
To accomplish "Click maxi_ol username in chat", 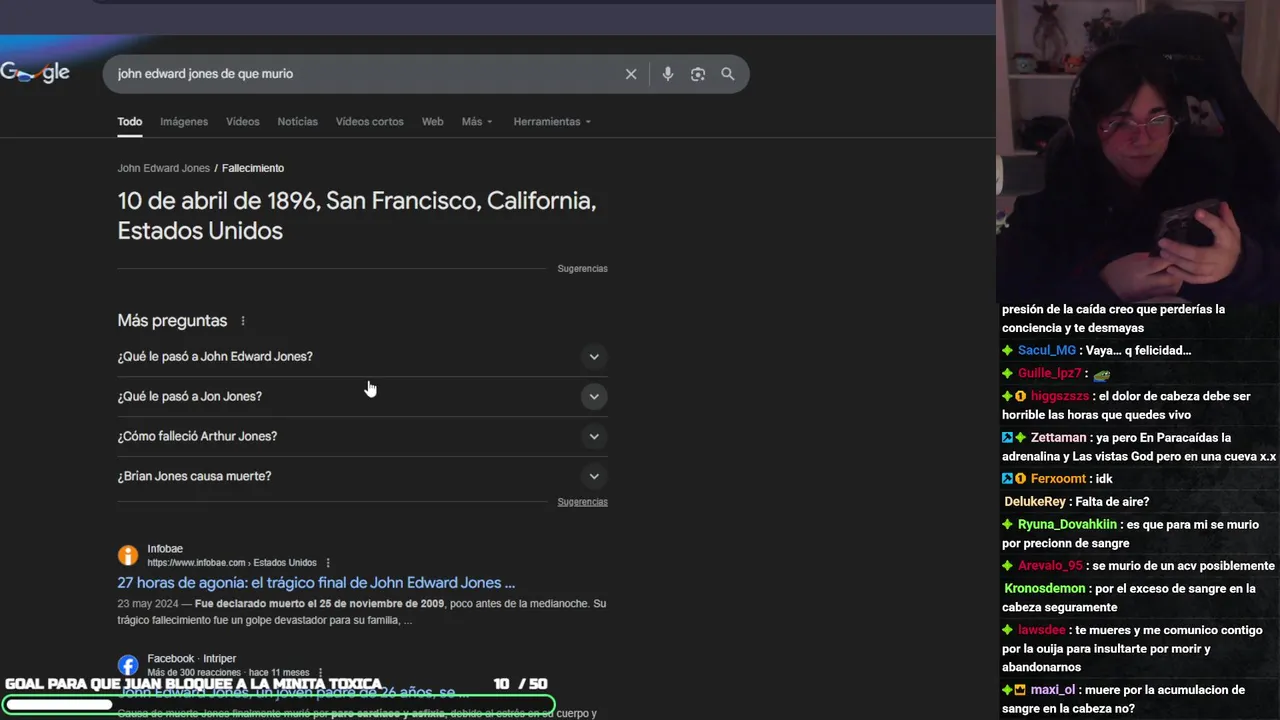I will pyautogui.click(x=1052, y=689).
